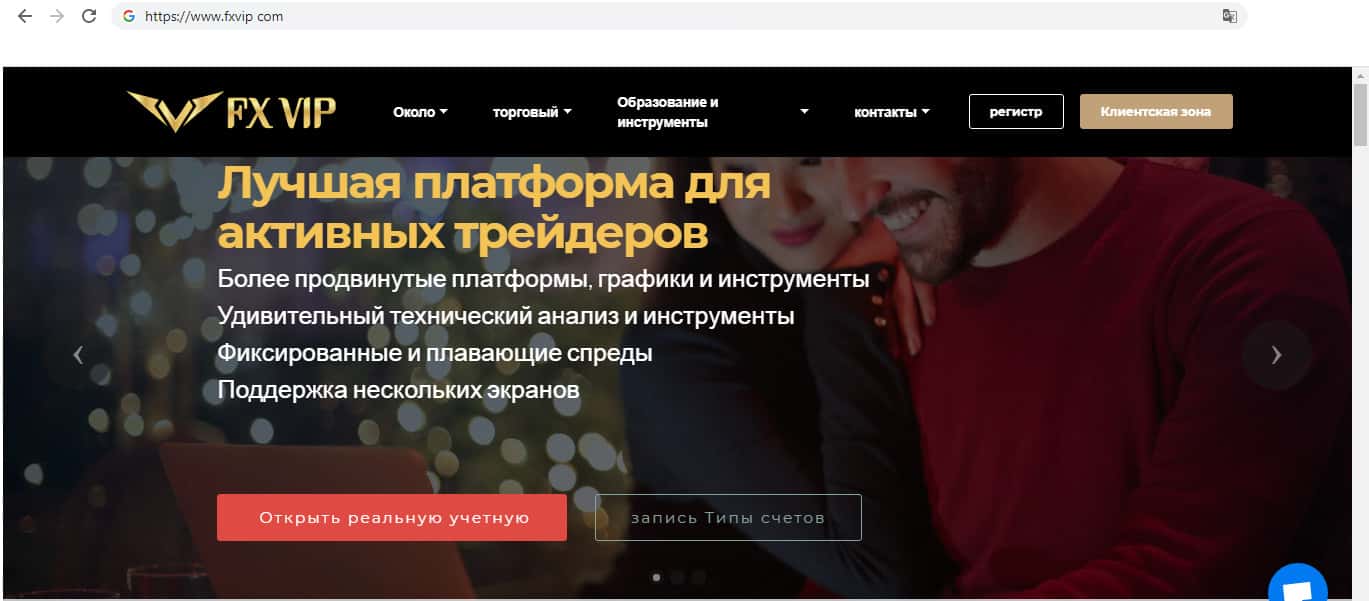1369x601 pixels.
Task: Click Открыть реальную учетную red button
Action: pos(392,518)
